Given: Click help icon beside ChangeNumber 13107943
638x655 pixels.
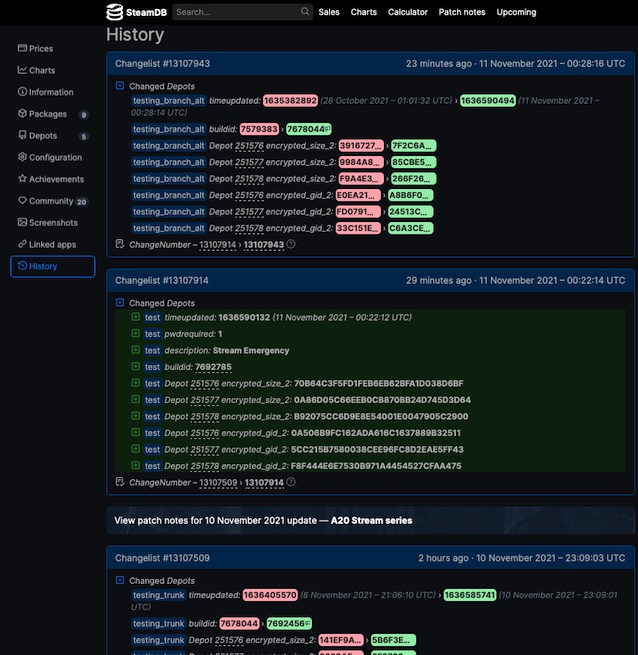Looking at the screenshot, I should [x=291, y=244].
